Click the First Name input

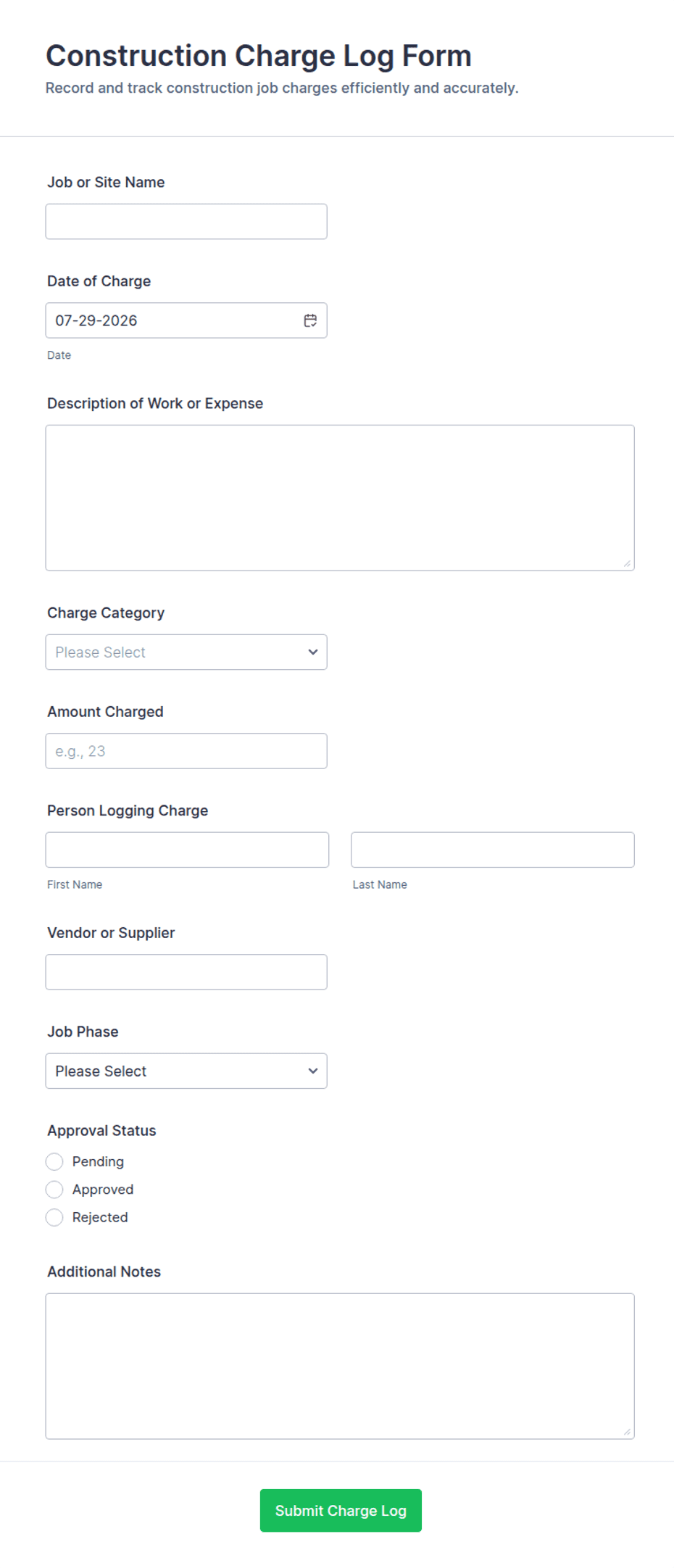(x=187, y=850)
